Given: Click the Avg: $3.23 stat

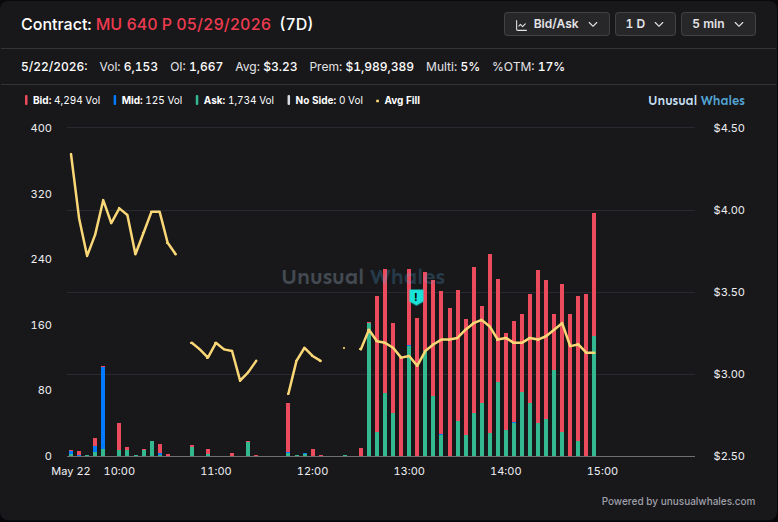Looking at the screenshot, I should pyautogui.click(x=266, y=67).
